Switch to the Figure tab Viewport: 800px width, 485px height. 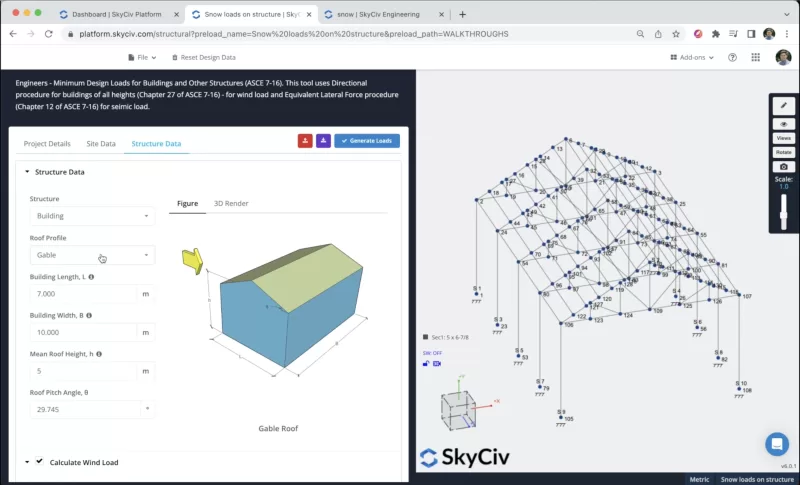click(x=187, y=203)
